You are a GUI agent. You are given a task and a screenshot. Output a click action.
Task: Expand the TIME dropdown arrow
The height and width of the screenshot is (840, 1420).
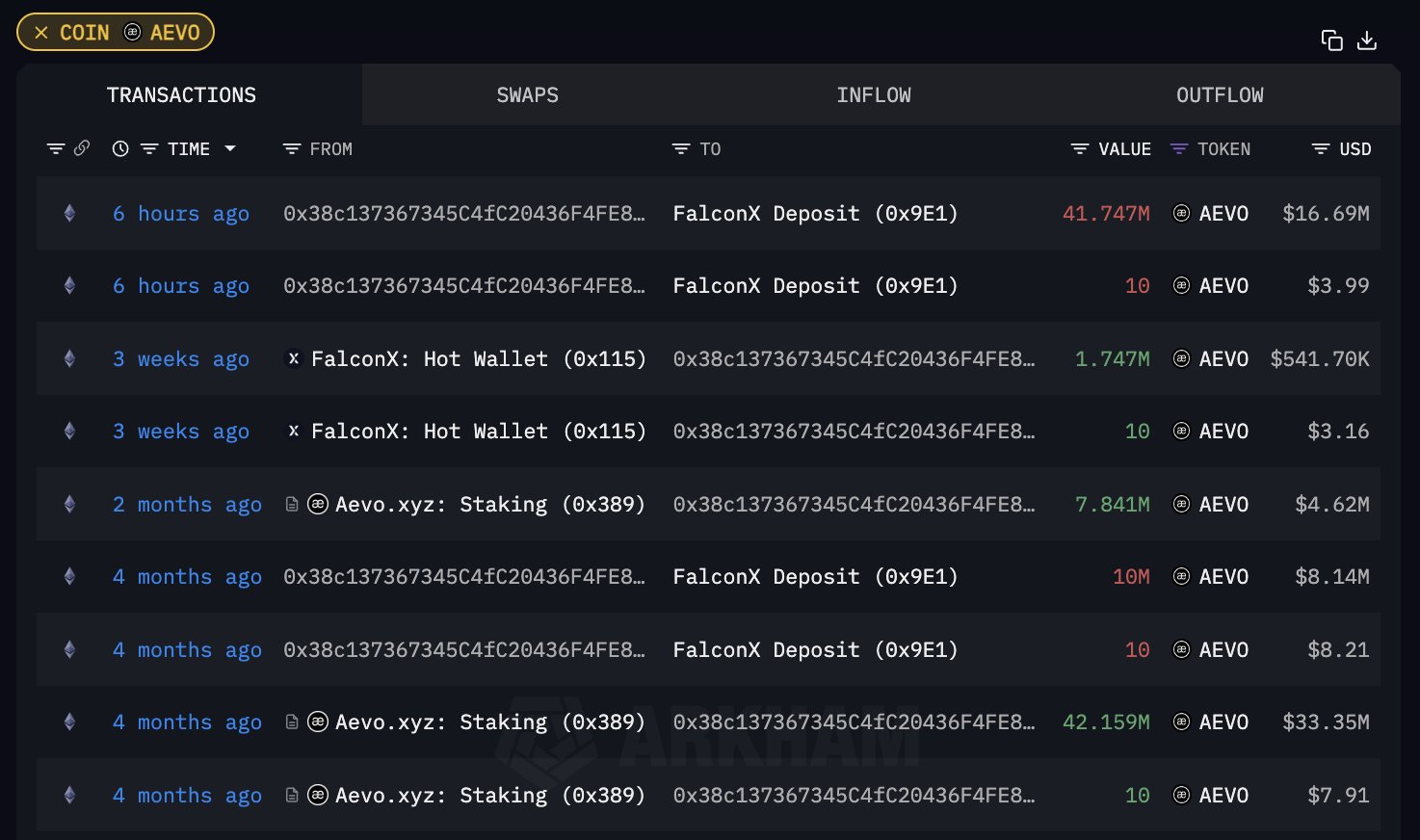point(230,149)
